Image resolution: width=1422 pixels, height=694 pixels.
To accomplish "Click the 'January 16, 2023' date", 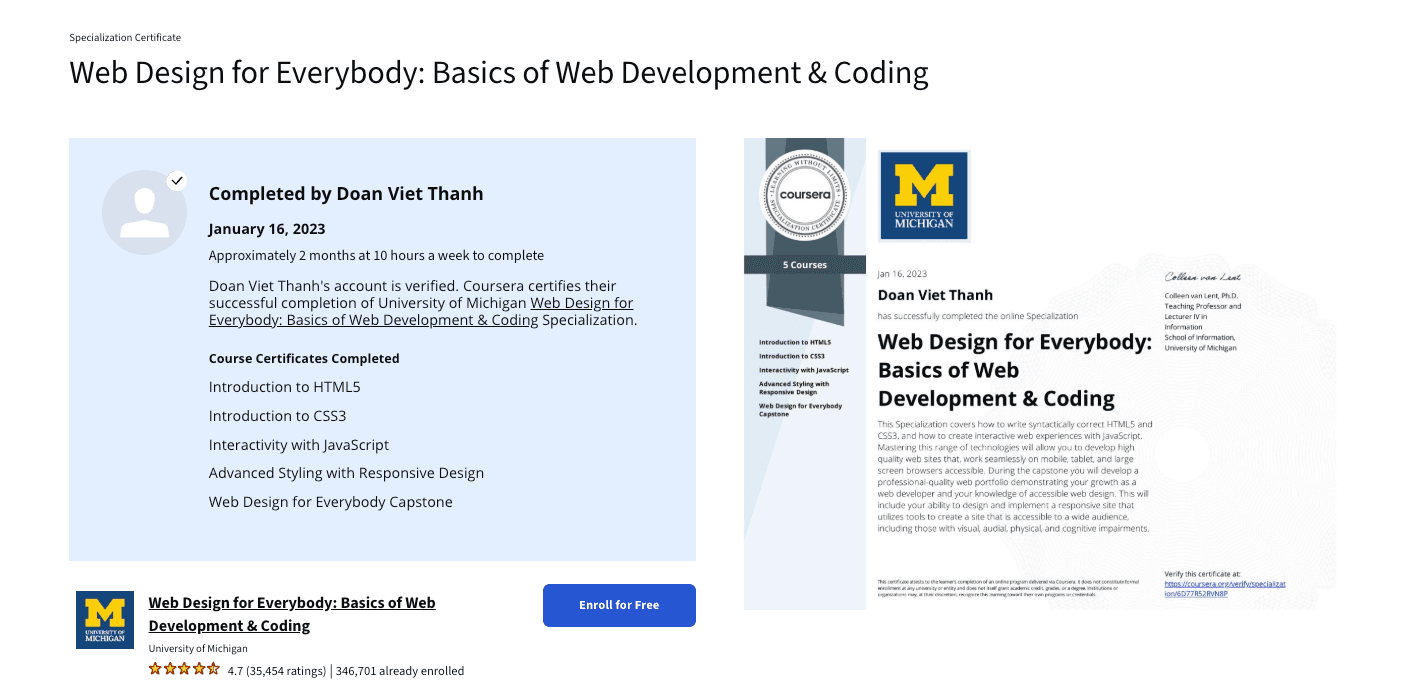I will pyautogui.click(x=267, y=229).
